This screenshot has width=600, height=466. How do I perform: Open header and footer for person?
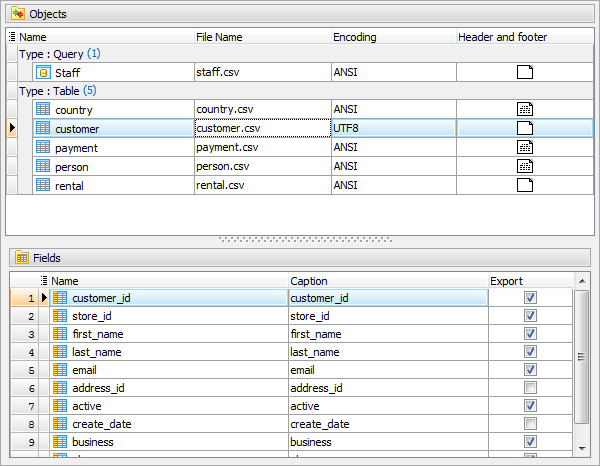tap(525, 166)
